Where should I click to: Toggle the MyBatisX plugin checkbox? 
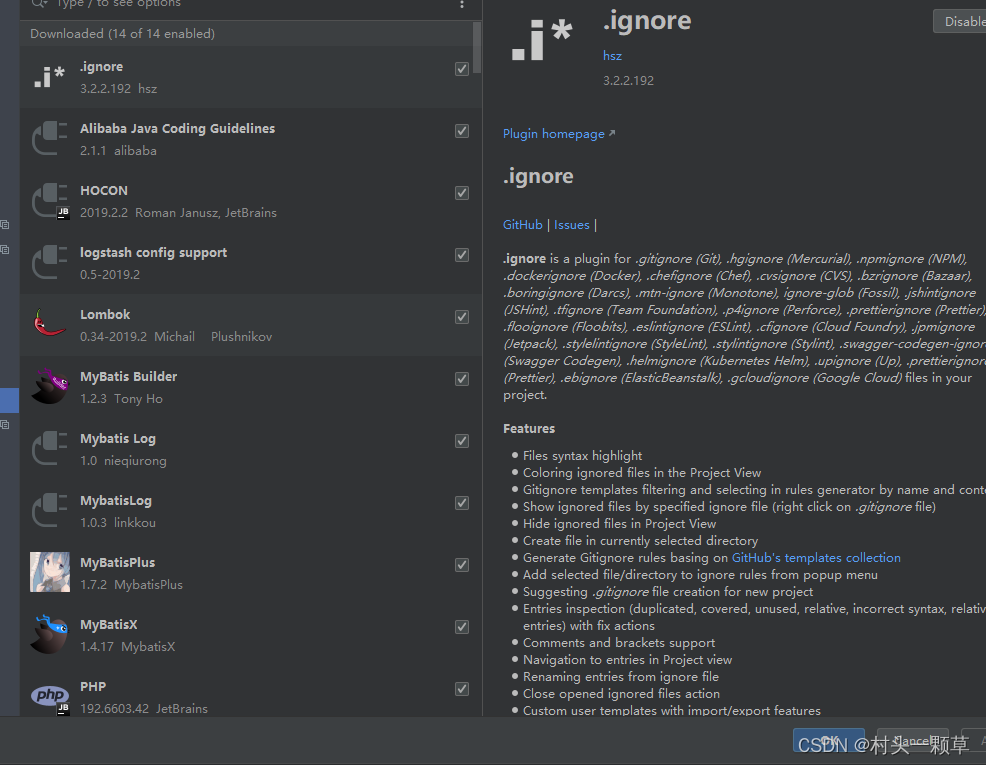tap(462, 627)
